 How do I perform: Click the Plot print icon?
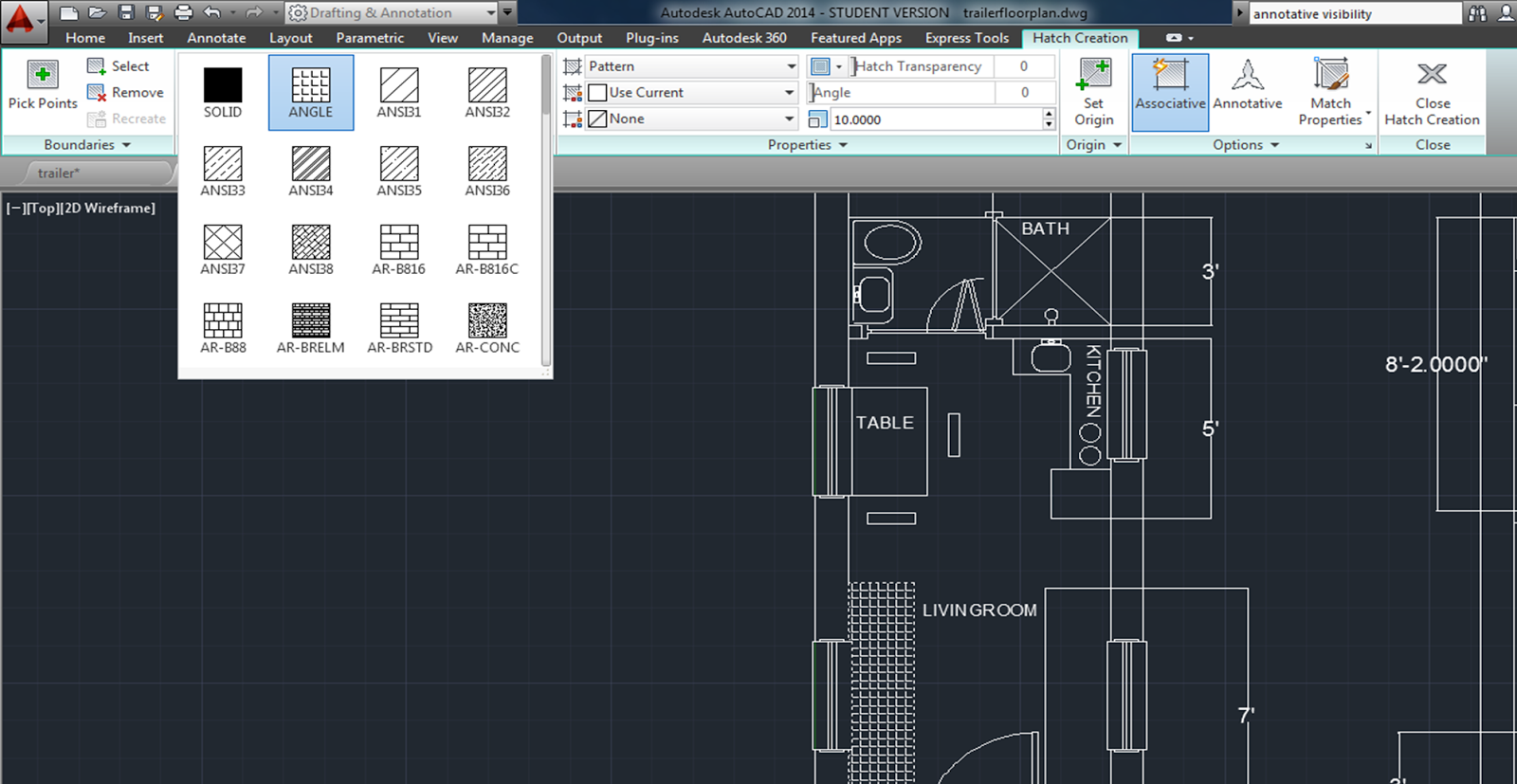184,12
